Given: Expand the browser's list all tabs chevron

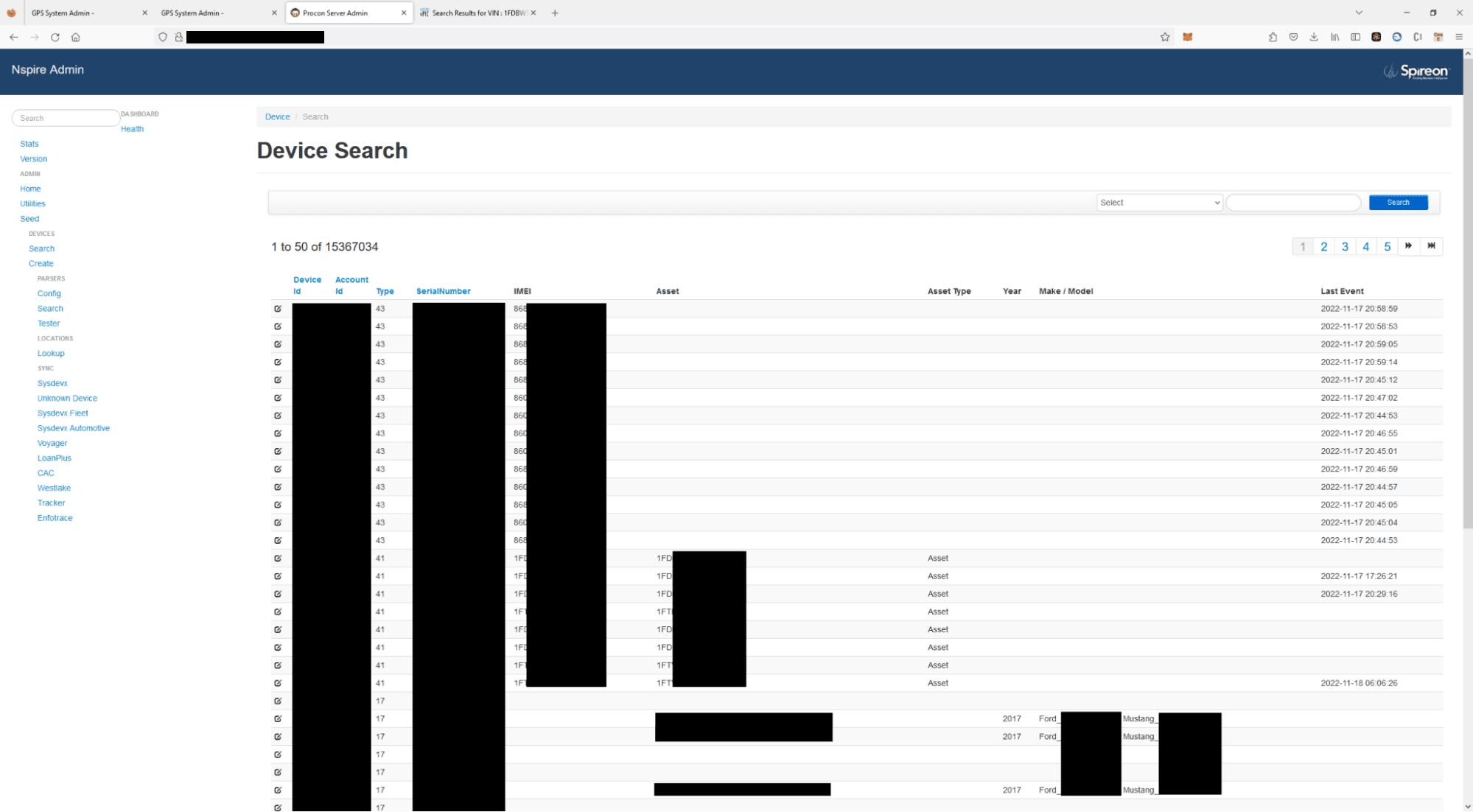Looking at the screenshot, I should (1359, 13).
